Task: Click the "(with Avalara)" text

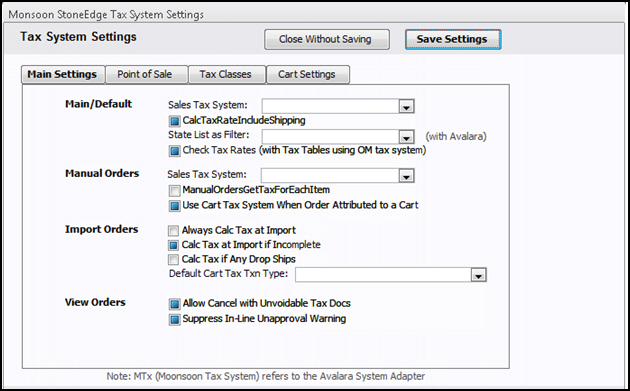Action: point(456,137)
